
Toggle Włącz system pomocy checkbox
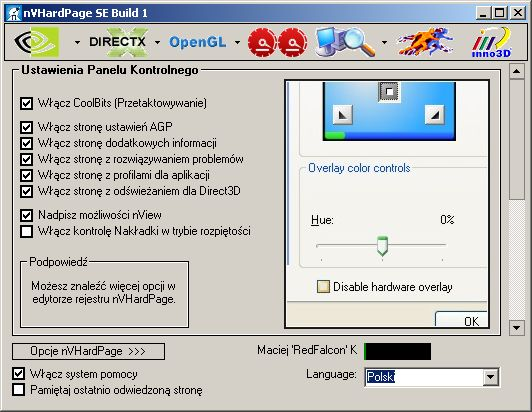coord(19,374)
